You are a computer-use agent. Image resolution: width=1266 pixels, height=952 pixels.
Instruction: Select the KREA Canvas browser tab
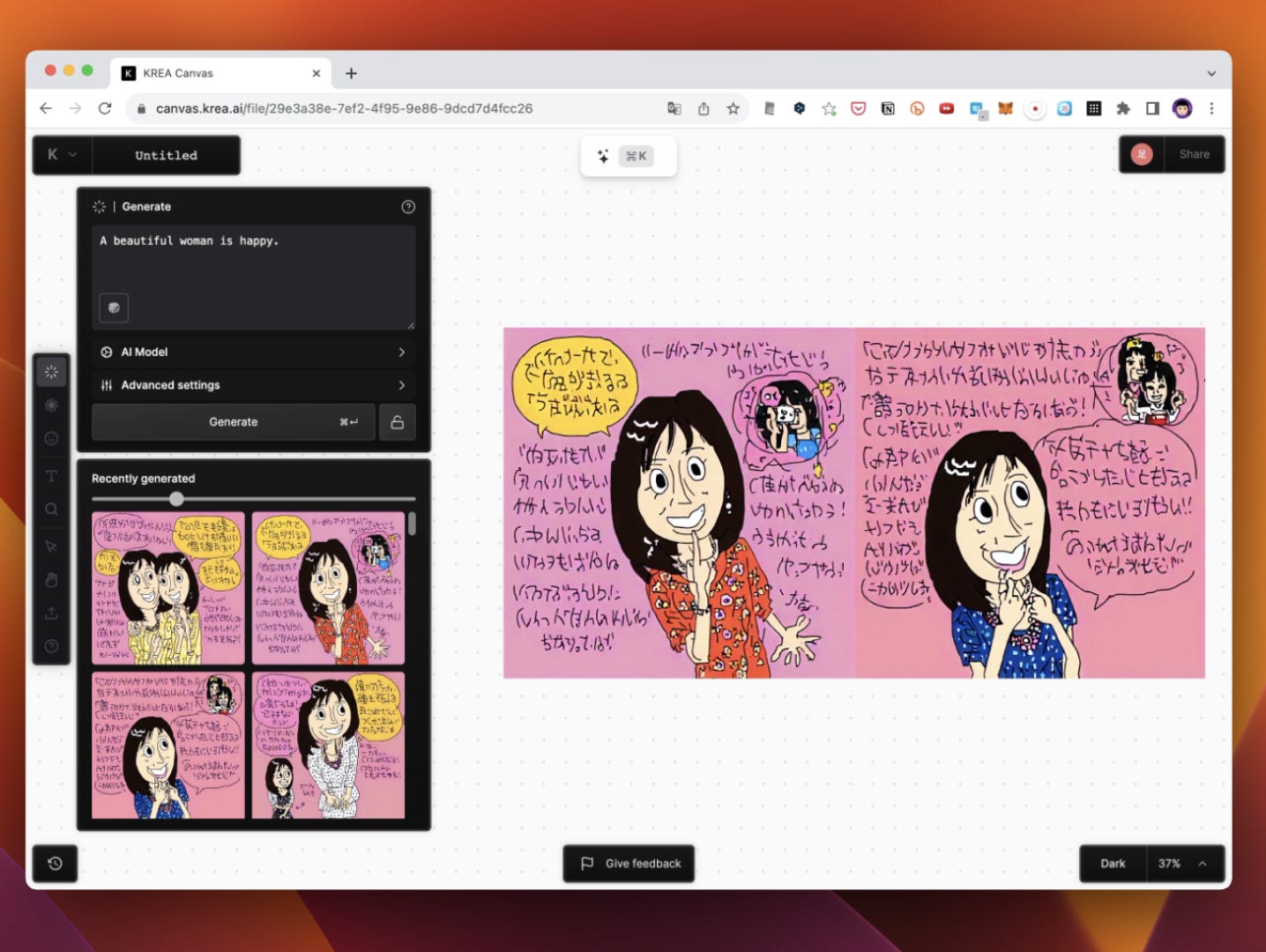[x=220, y=73]
